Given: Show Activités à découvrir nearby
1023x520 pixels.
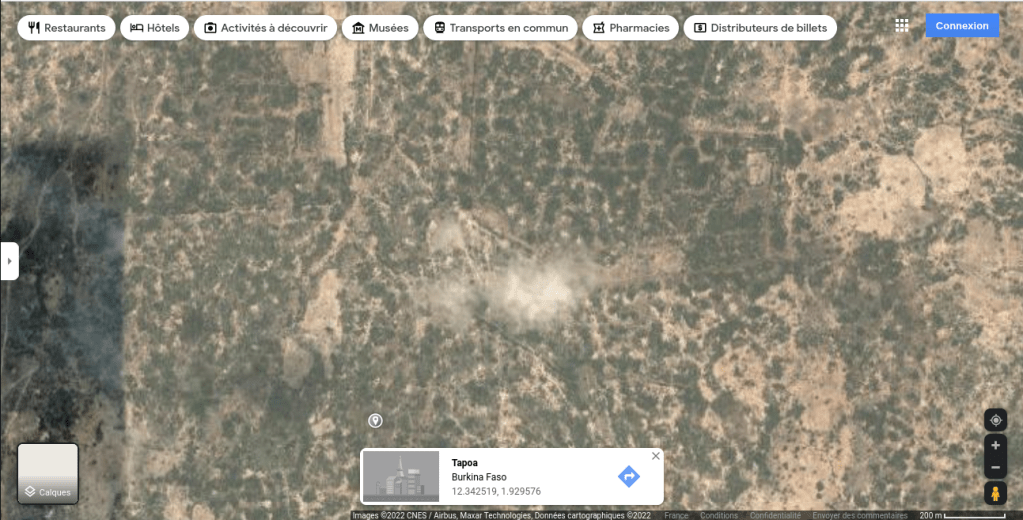Looking at the screenshot, I should [x=265, y=28].
